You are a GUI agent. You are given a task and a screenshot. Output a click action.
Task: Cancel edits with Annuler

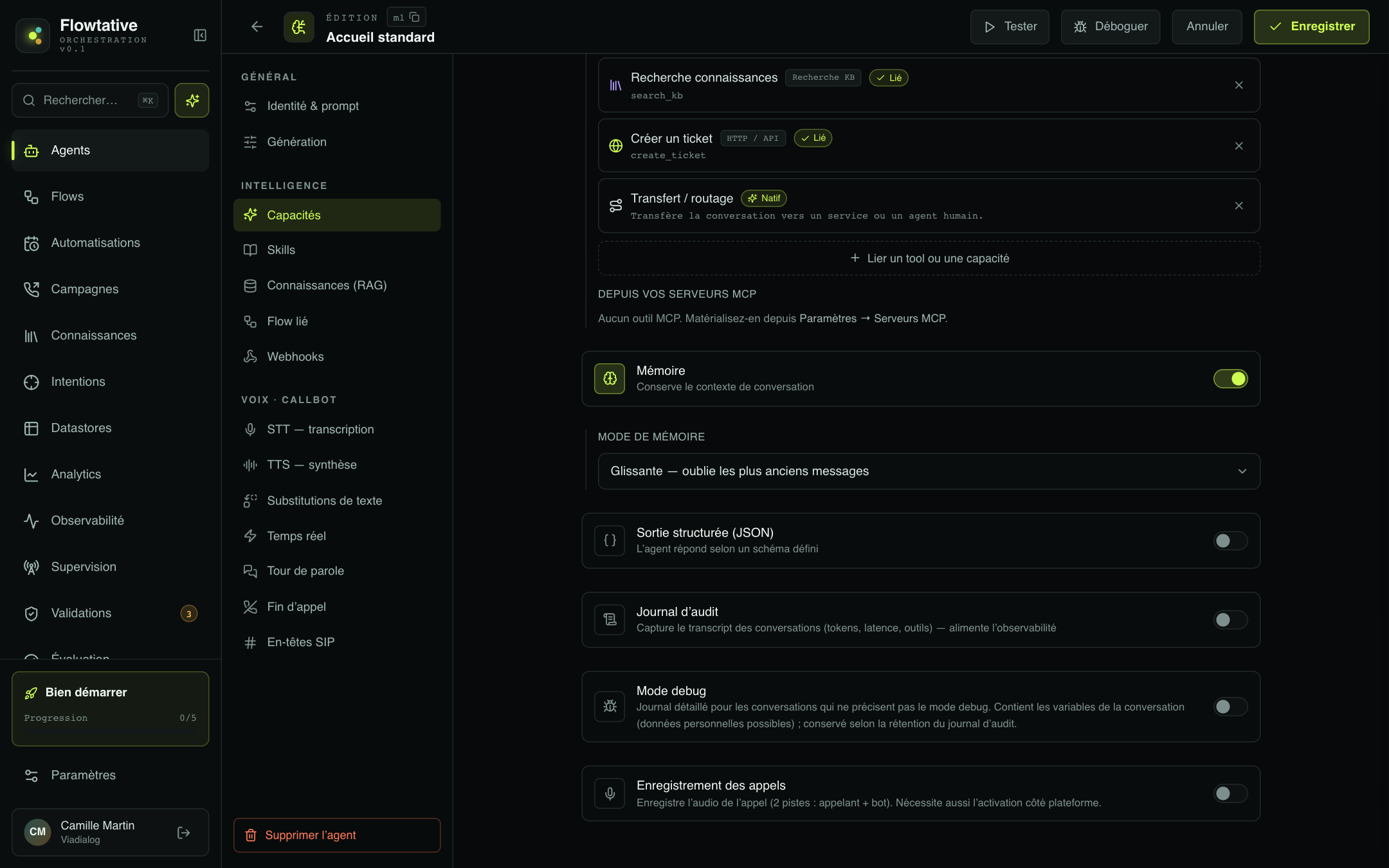(x=1207, y=27)
